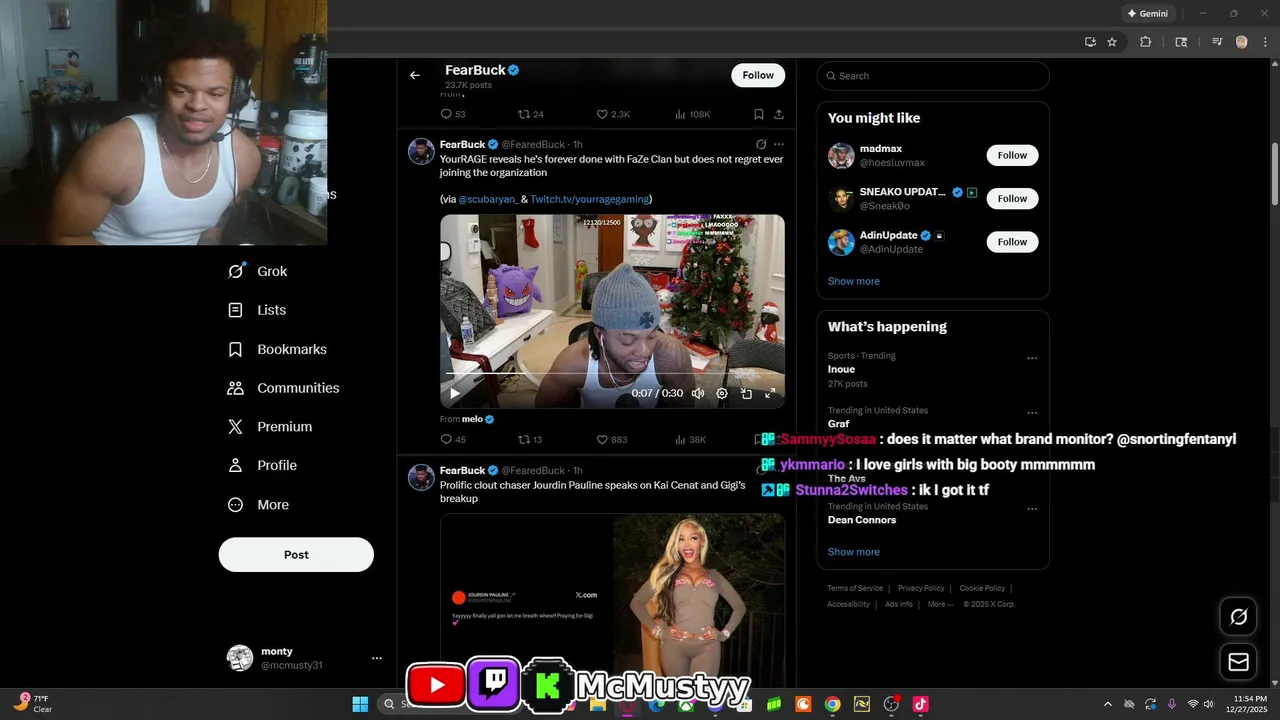Open Bookmarks in the sidebar
Image resolution: width=1280 pixels, height=720 pixels.
pyautogui.click(x=278, y=349)
